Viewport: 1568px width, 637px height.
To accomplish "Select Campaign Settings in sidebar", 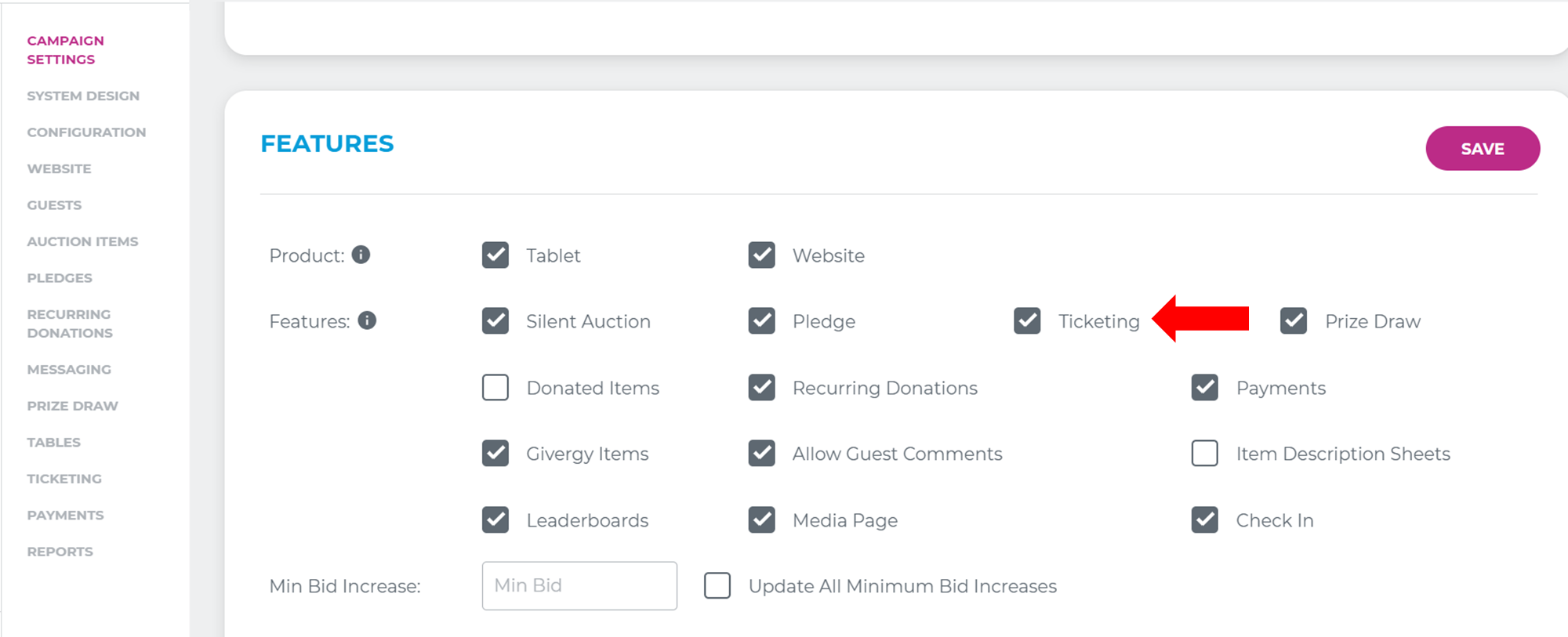I will point(65,49).
